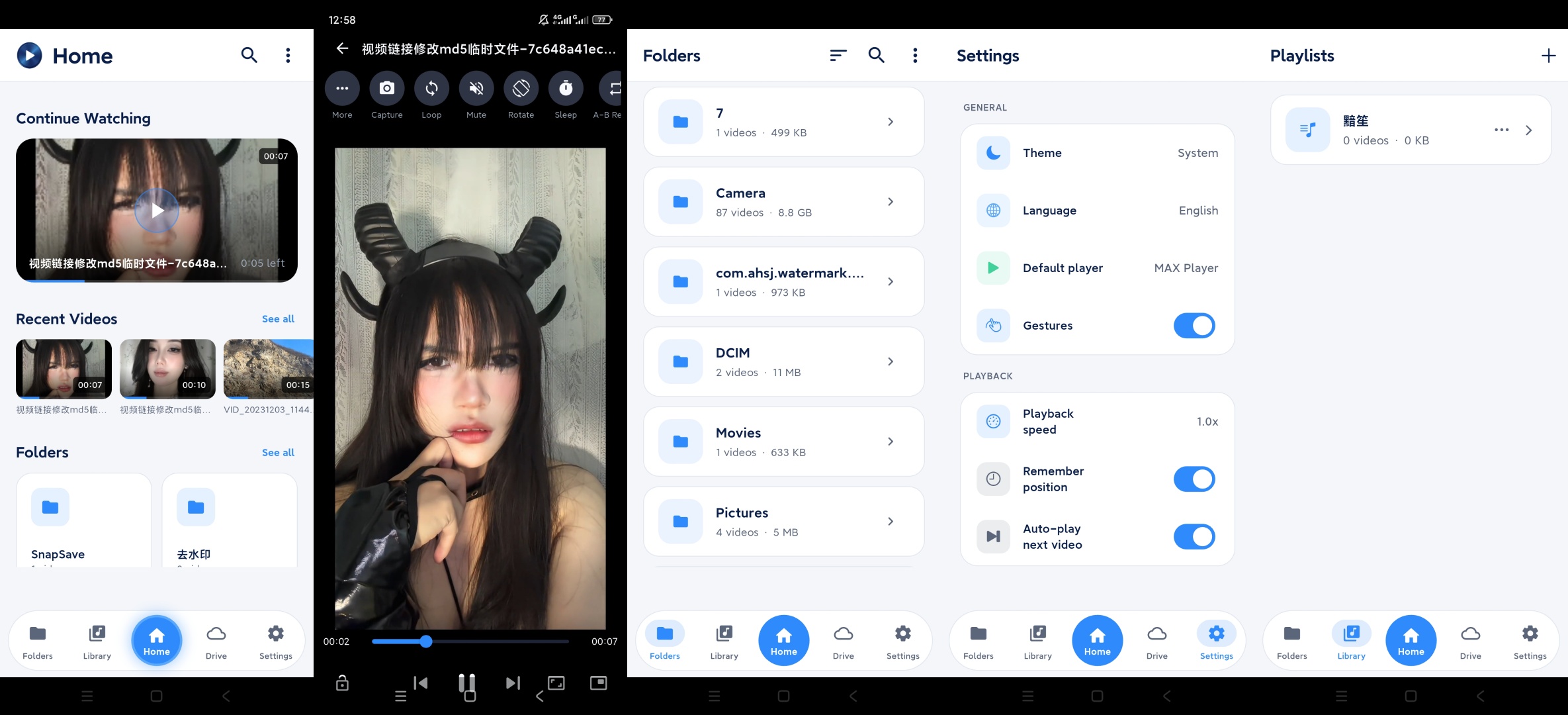
Task: Open the 00:15 recent video thumbnail
Action: coord(269,369)
